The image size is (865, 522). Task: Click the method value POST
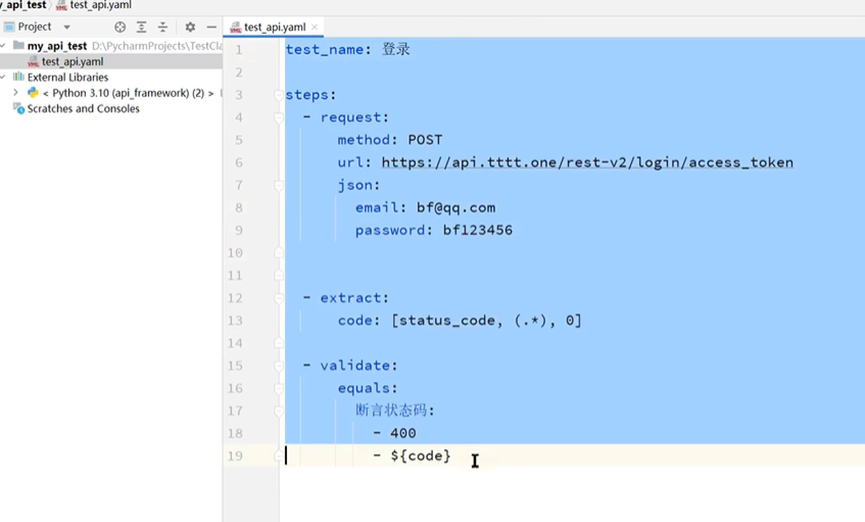tap(425, 140)
